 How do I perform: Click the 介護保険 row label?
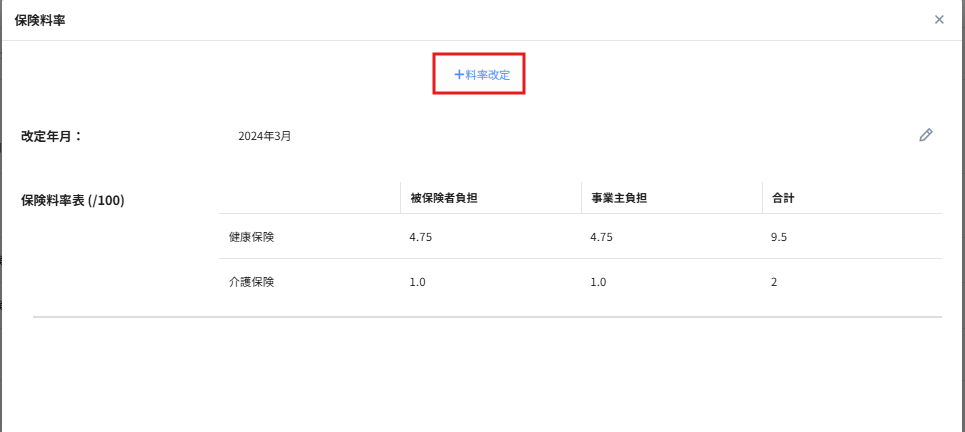point(251,282)
